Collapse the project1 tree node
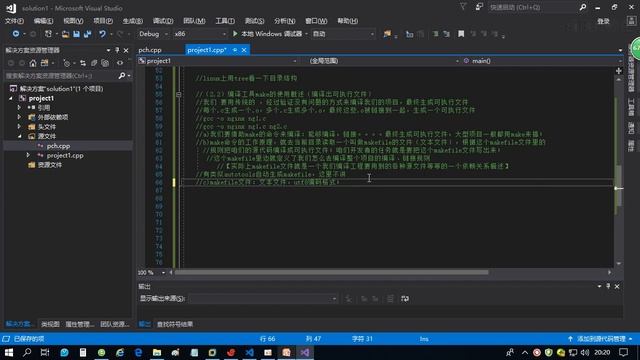This screenshot has height=360, width=640. click(11, 98)
